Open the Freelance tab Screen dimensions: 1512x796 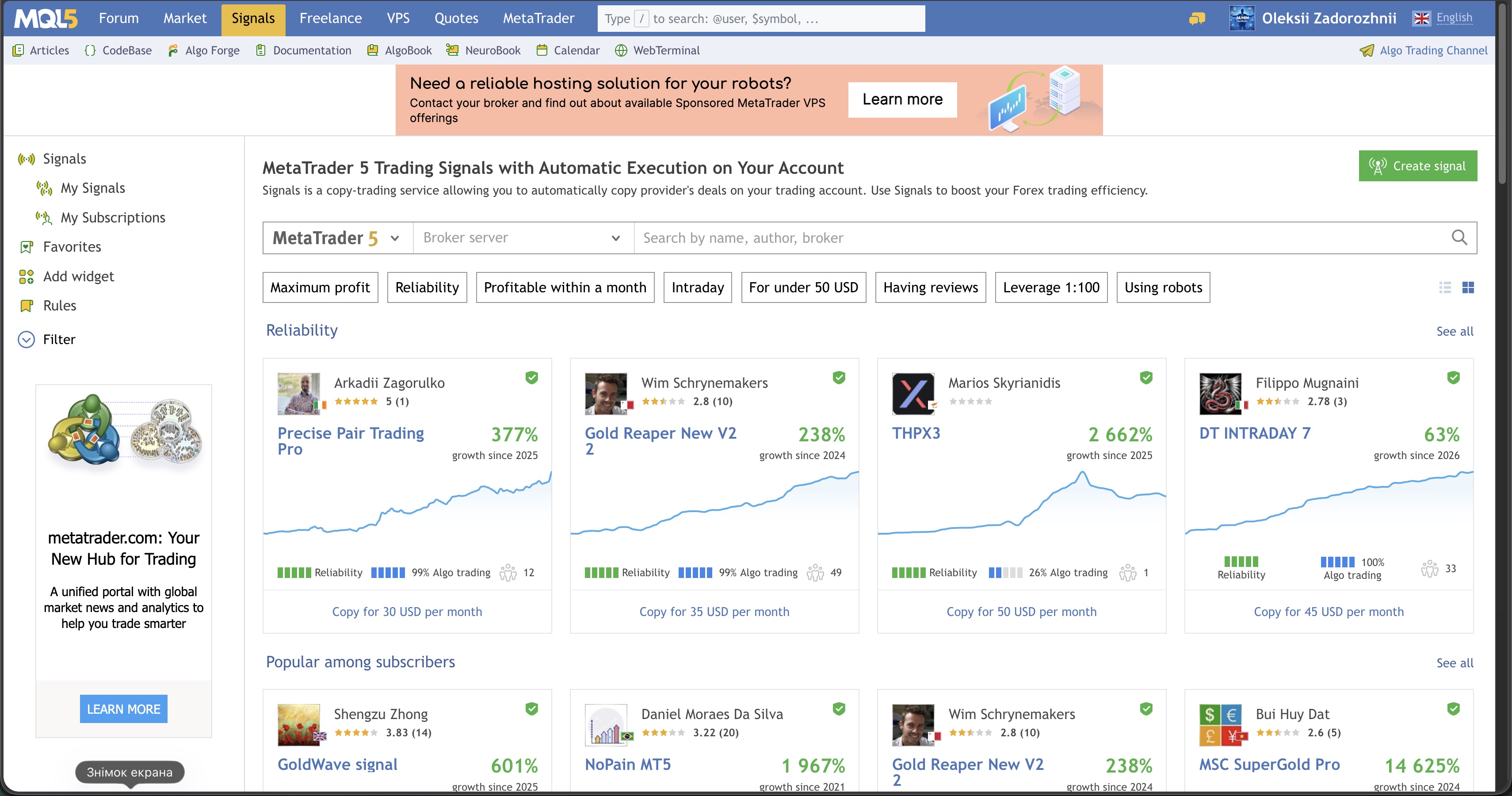[330, 18]
